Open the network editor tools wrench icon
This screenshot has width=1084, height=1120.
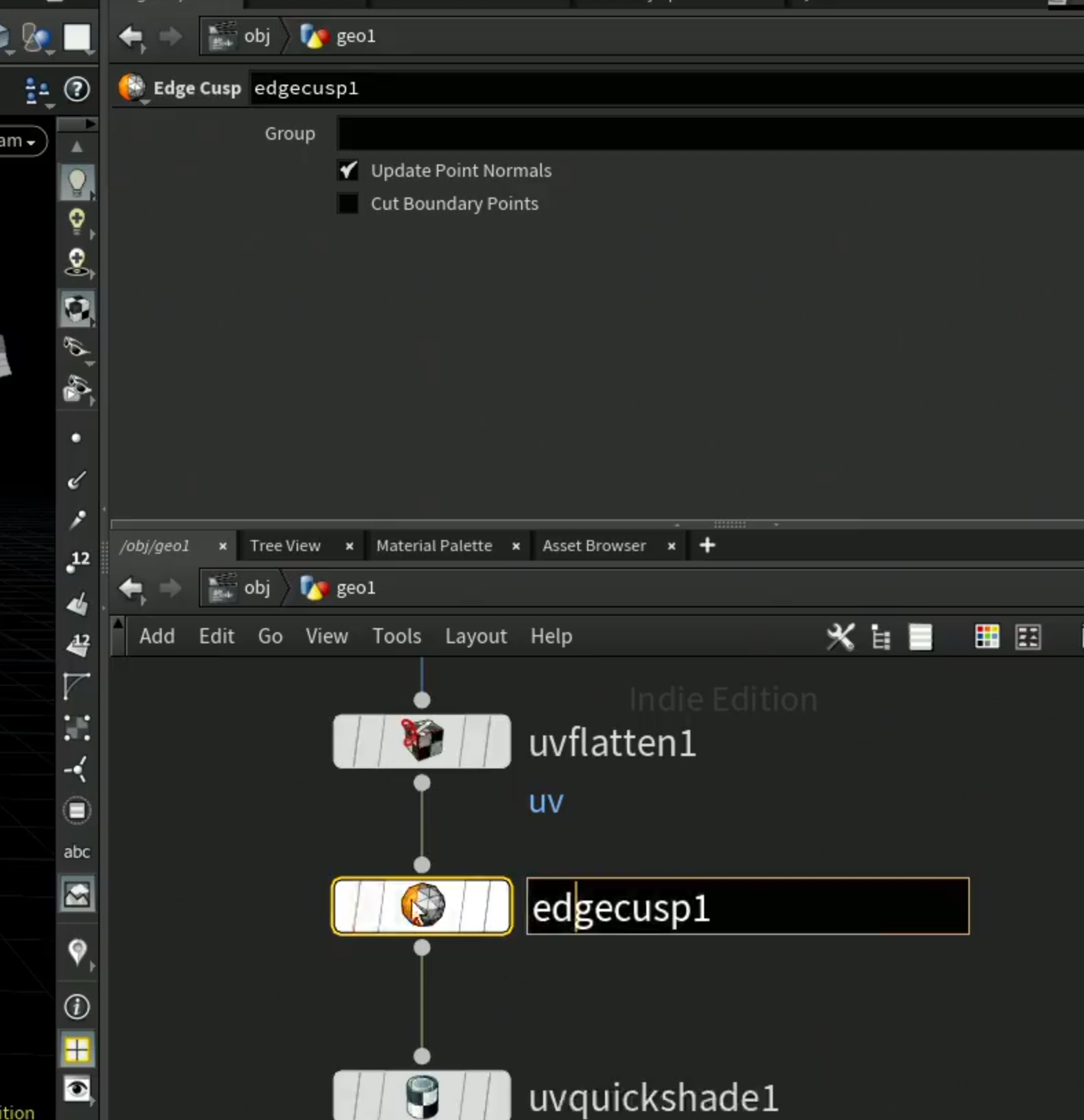pos(840,636)
